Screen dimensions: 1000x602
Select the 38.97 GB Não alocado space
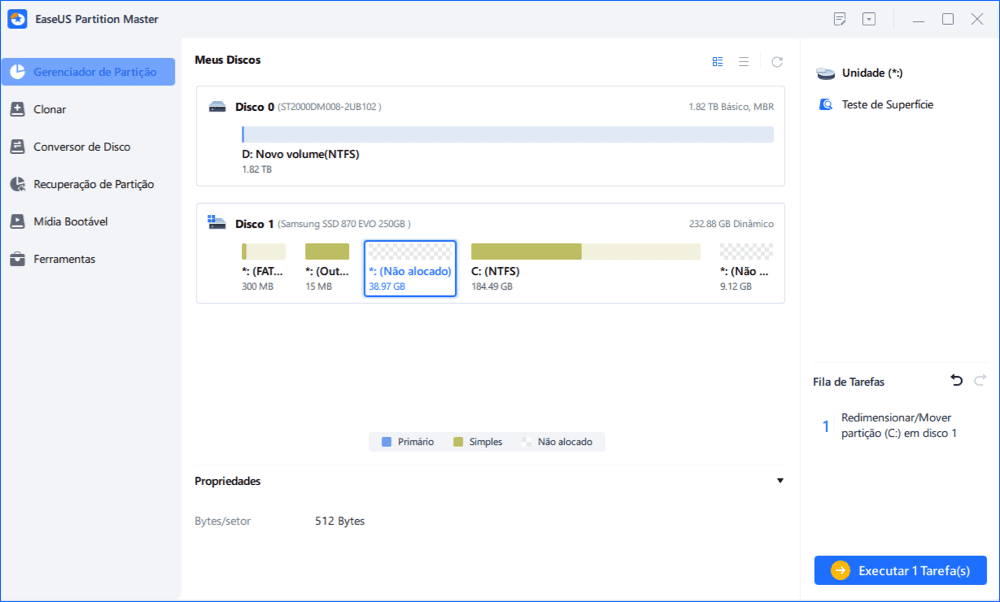[x=410, y=268]
